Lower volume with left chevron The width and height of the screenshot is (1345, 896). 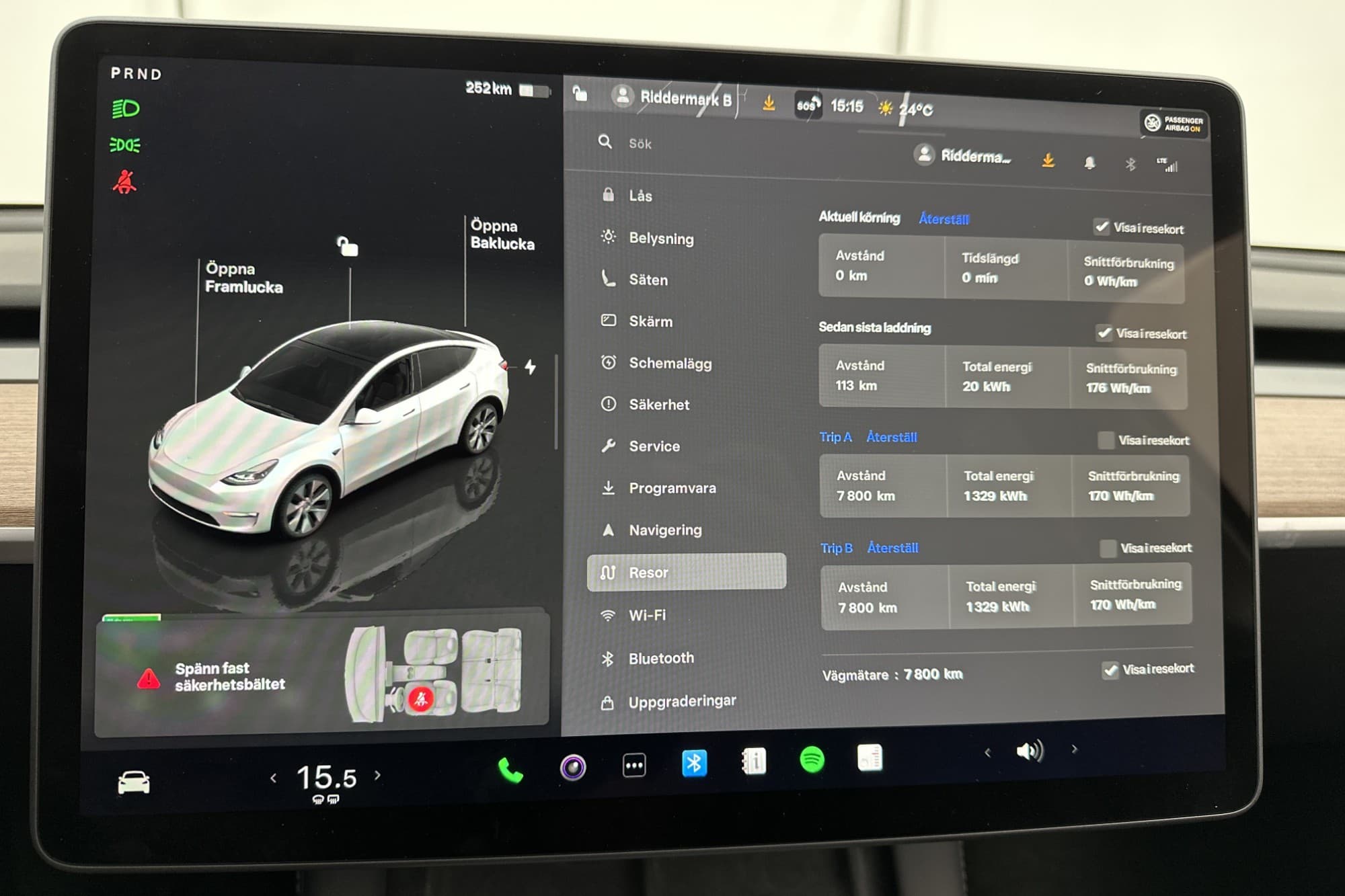tap(987, 752)
